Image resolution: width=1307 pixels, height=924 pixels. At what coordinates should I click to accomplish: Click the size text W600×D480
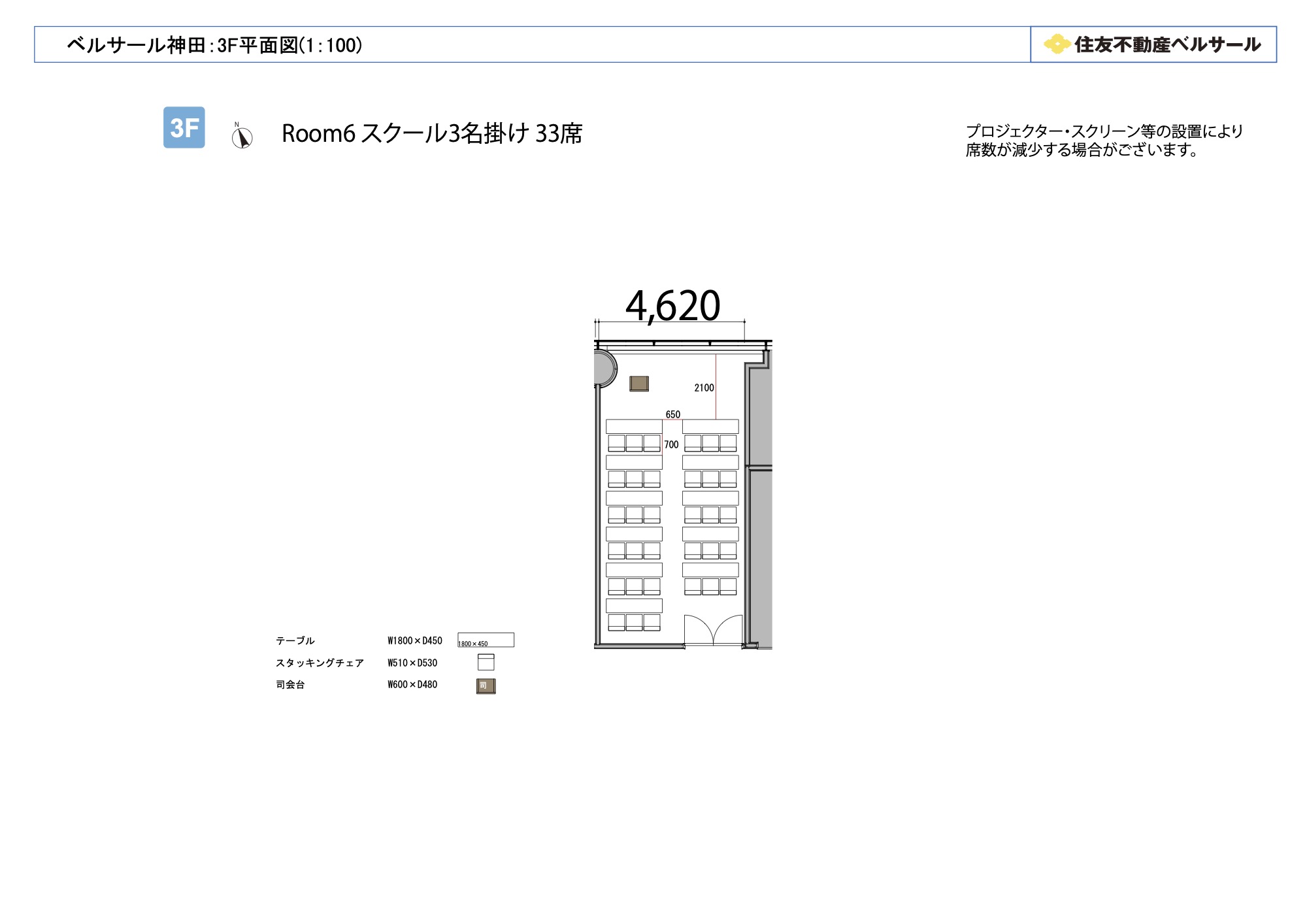coord(412,684)
